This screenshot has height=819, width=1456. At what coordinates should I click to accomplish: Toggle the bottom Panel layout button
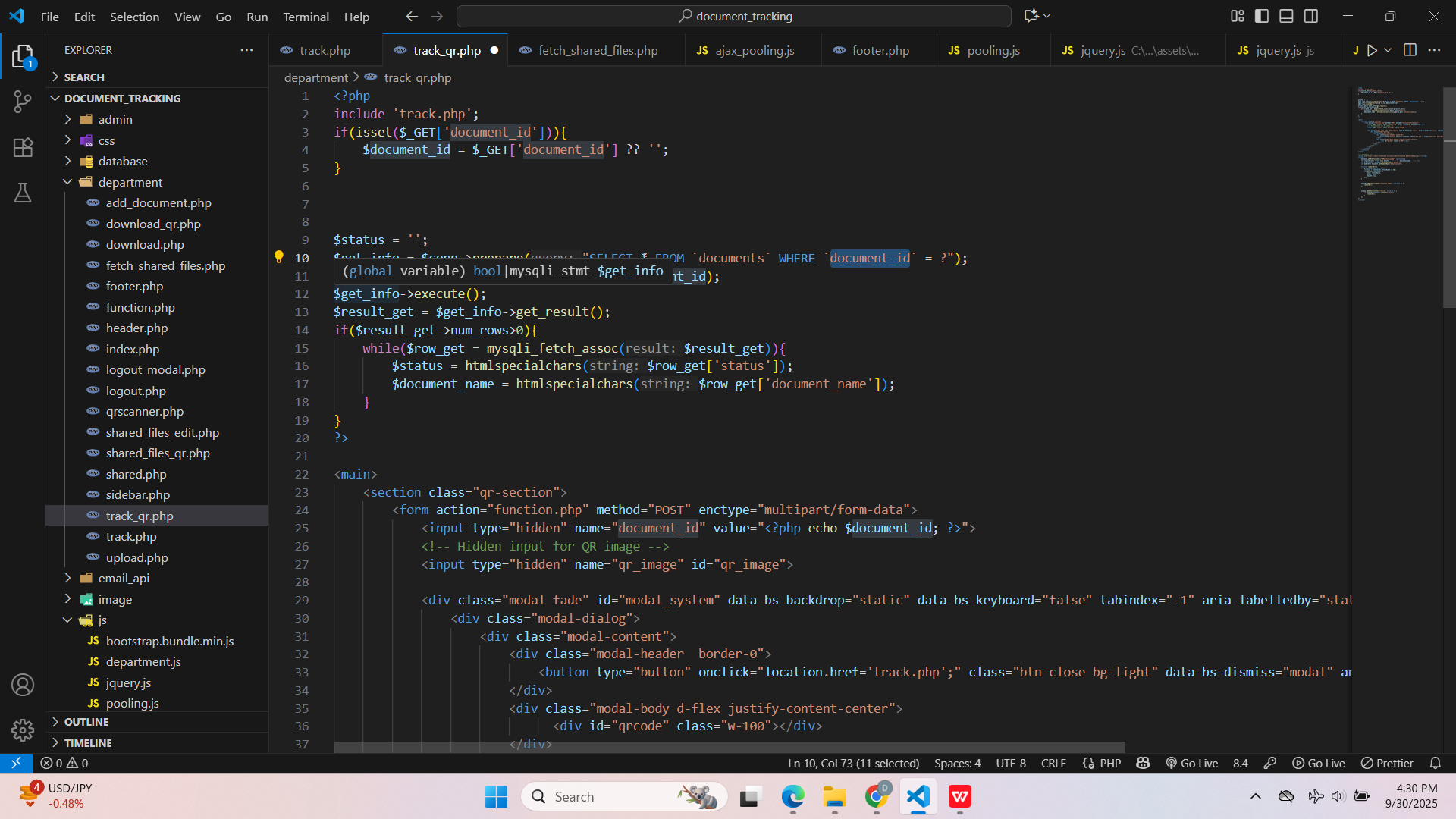[x=1286, y=16]
